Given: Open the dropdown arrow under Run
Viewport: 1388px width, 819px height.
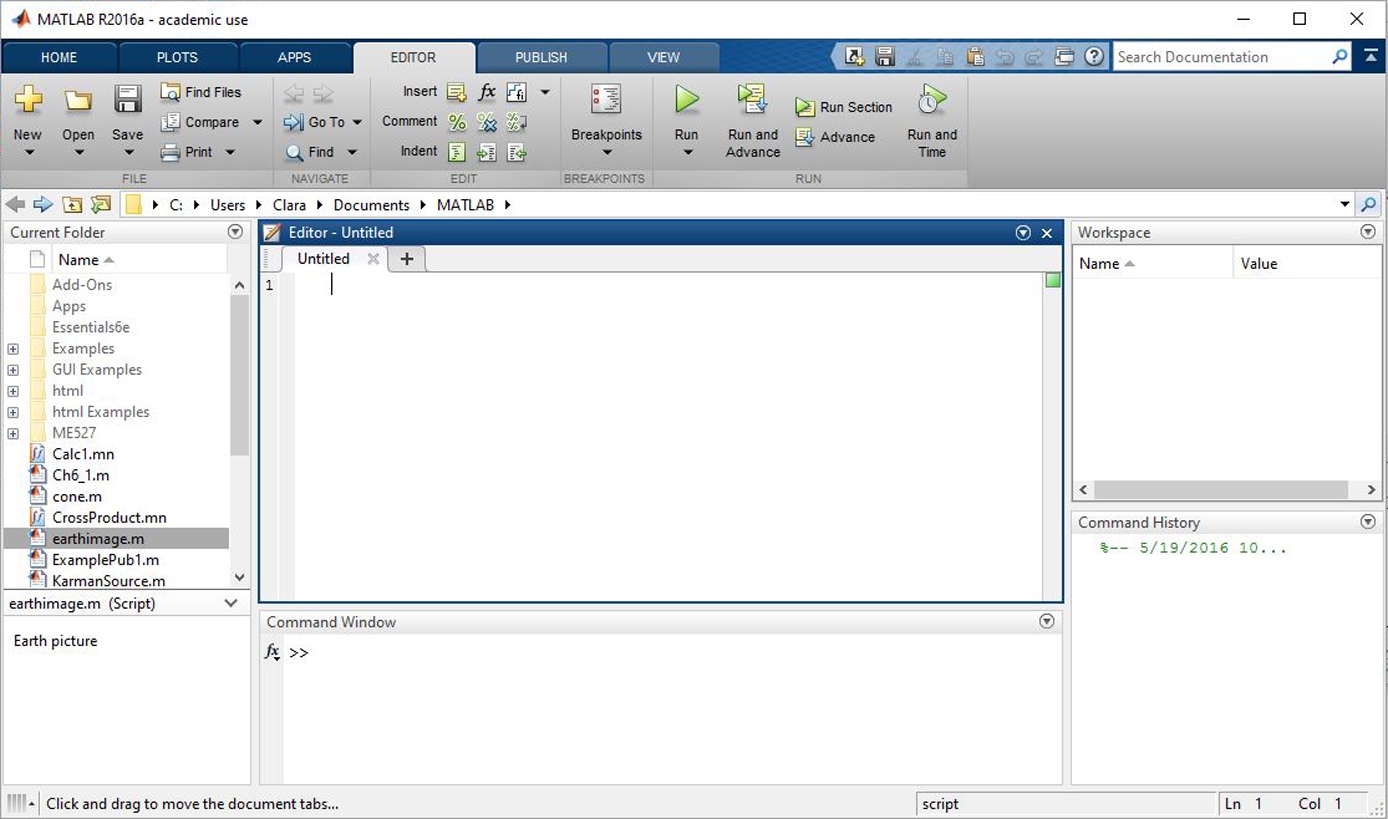Looking at the screenshot, I should tap(687, 153).
